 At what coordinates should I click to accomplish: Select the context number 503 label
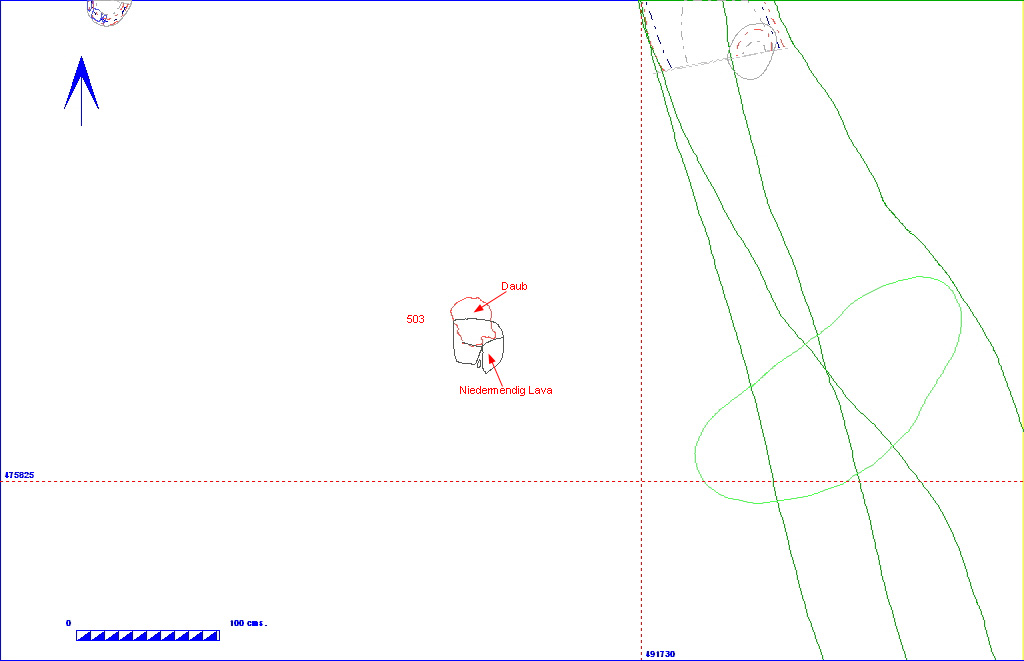coord(415,319)
